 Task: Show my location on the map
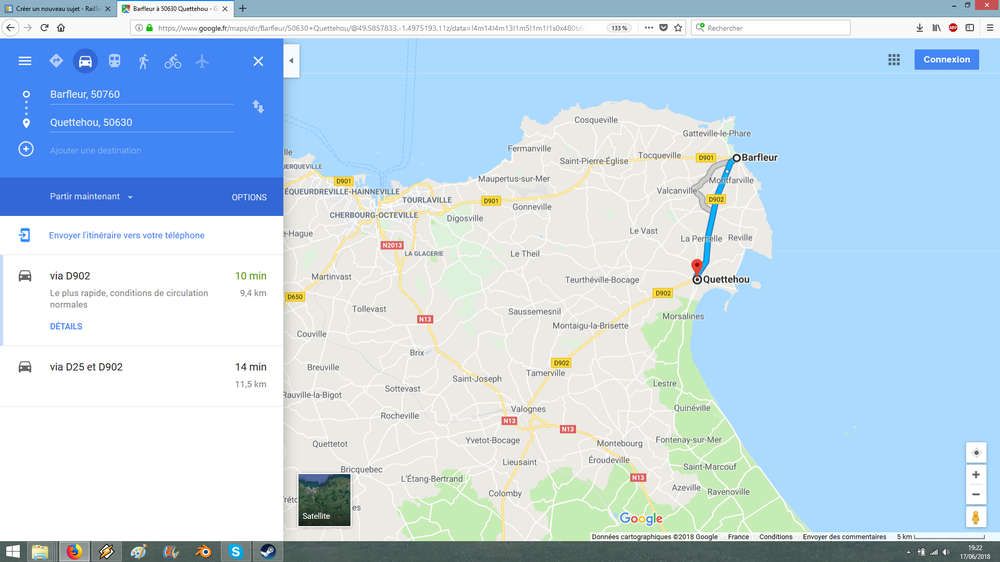[x=976, y=453]
